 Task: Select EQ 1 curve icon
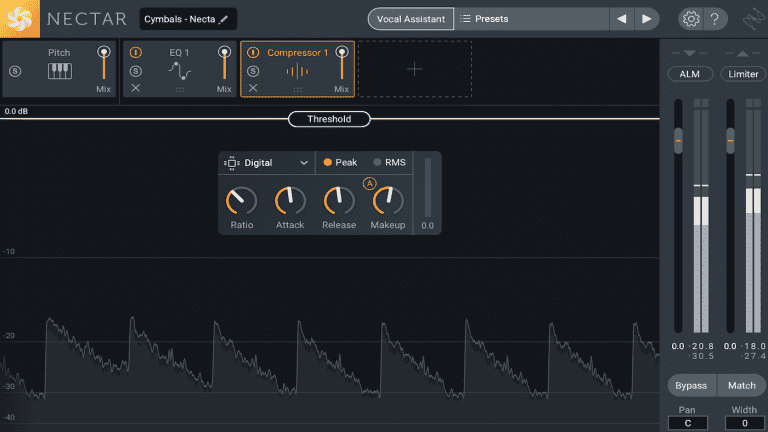pos(180,71)
